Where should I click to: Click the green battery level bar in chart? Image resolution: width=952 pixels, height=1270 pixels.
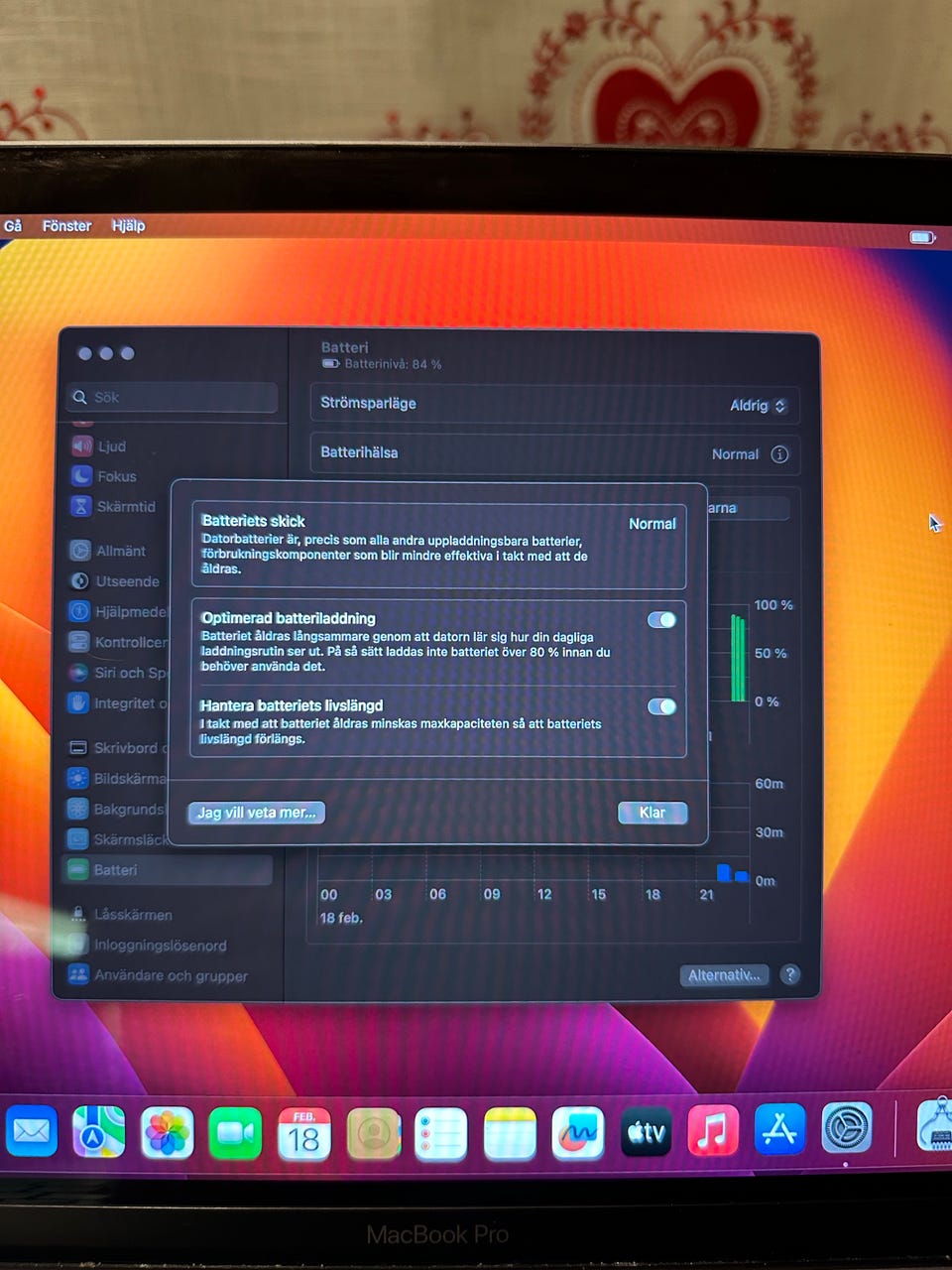(738, 659)
